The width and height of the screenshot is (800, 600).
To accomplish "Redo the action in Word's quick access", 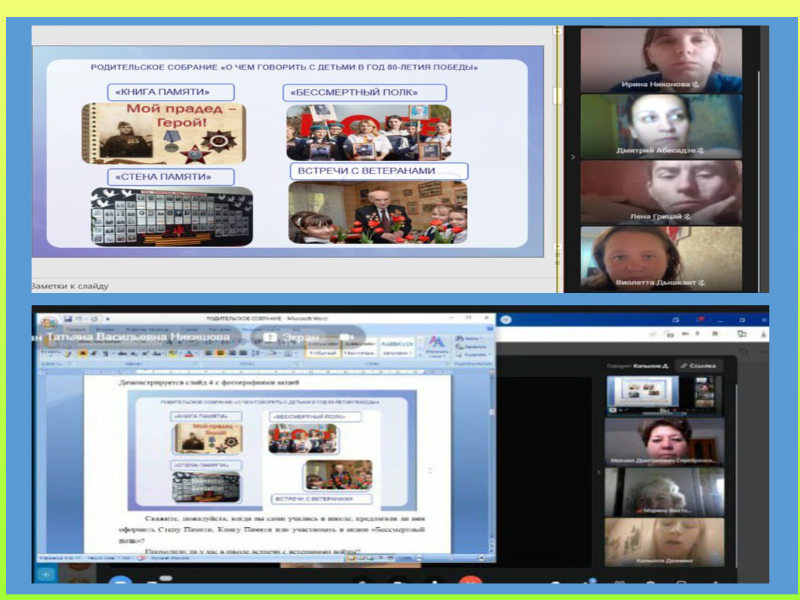I will [94, 319].
